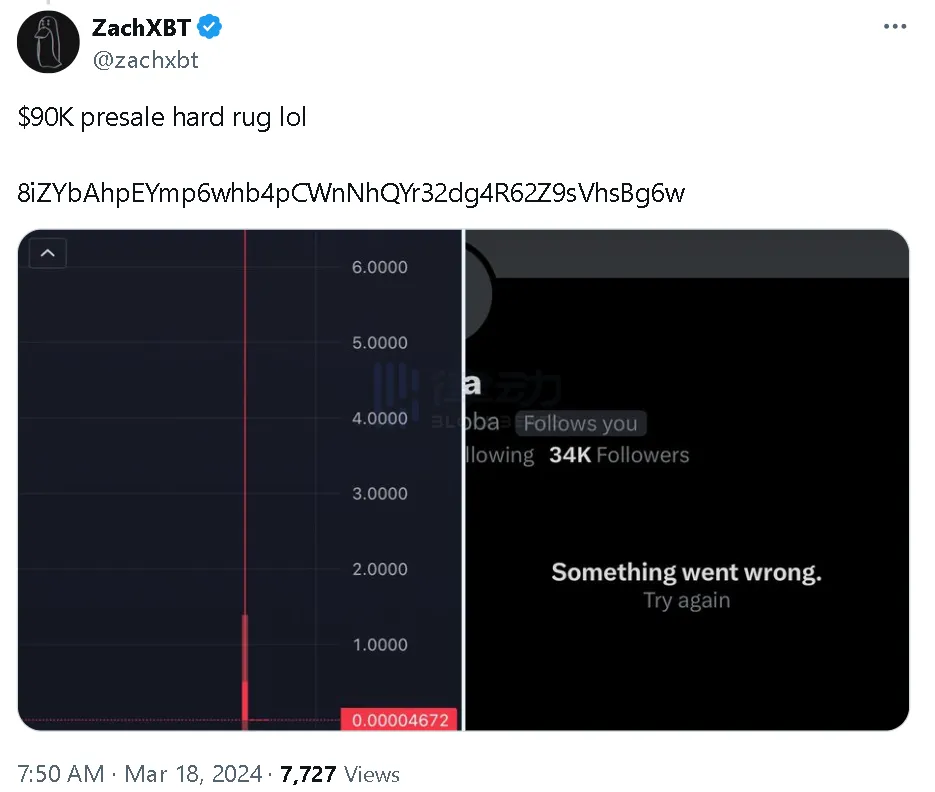Click the 6.0000 price axis label
This screenshot has height=792, width=935.
click(x=380, y=267)
